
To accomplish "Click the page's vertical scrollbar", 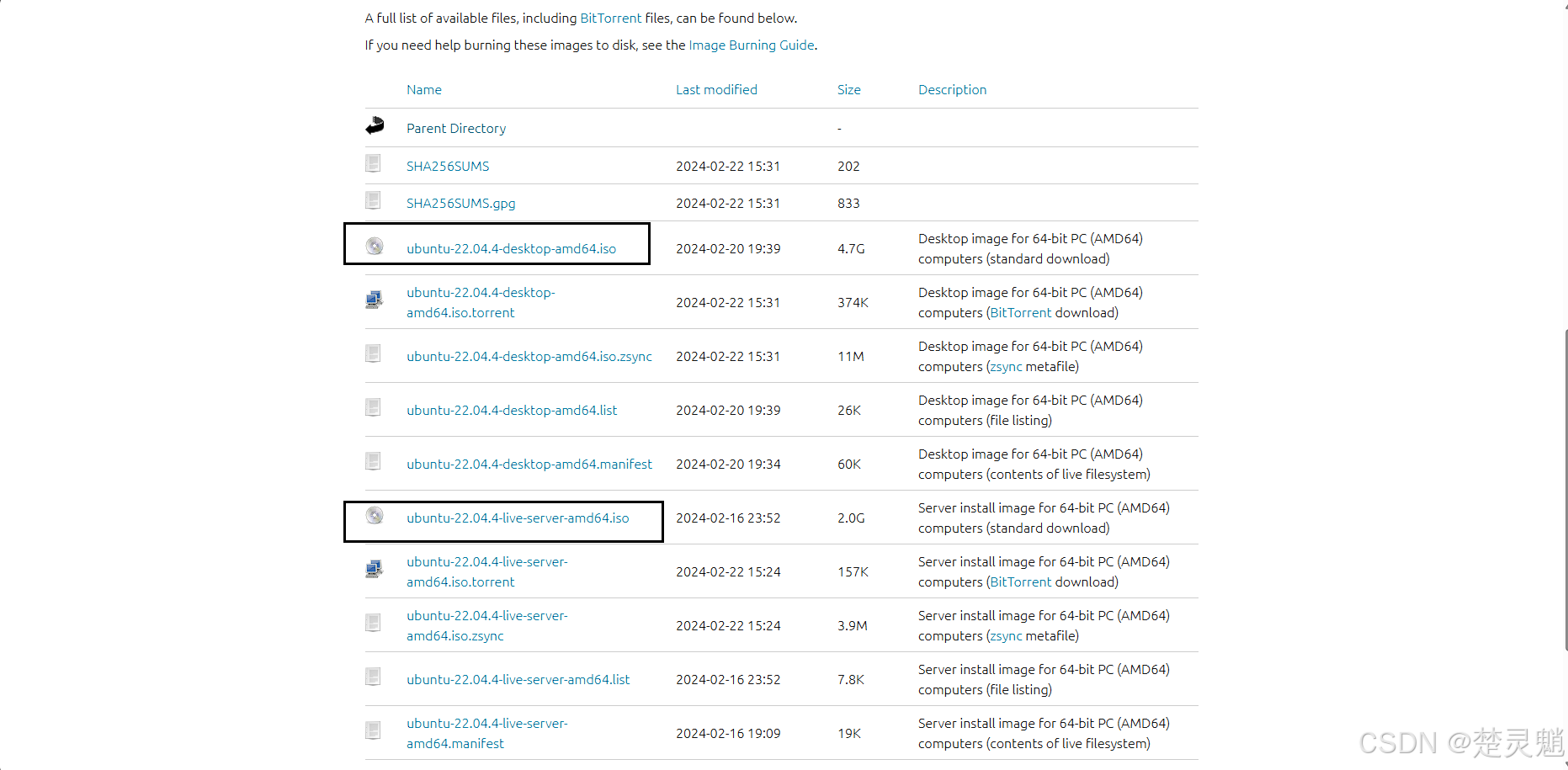I will coord(1565,488).
